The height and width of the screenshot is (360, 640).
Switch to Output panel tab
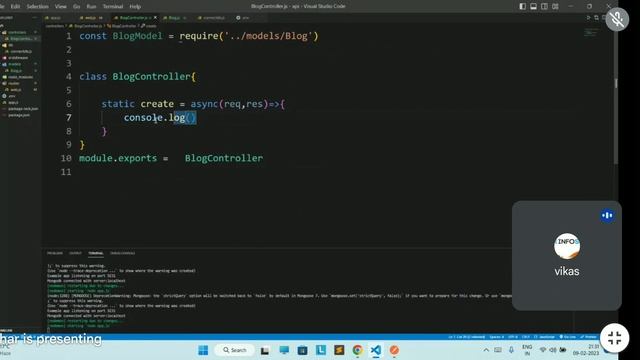[75, 253]
